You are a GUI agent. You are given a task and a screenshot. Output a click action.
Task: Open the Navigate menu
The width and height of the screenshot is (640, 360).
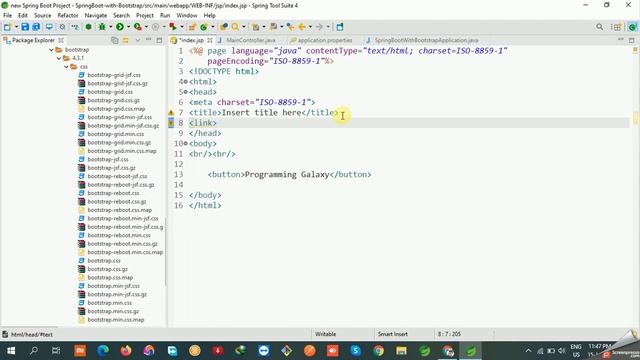[x=96, y=16]
